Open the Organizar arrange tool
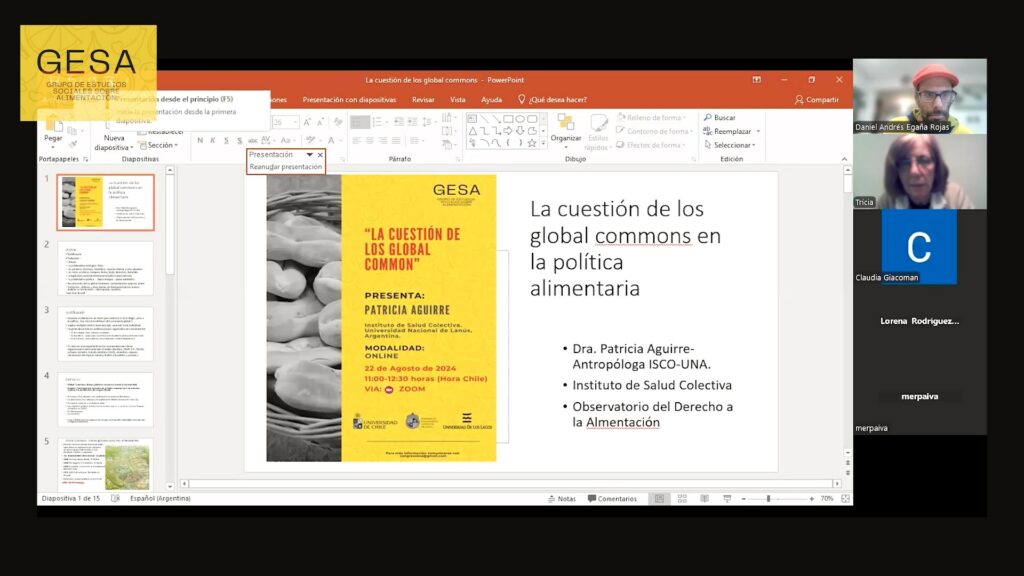Image resolution: width=1024 pixels, height=576 pixels. click(x=566, y=127)
